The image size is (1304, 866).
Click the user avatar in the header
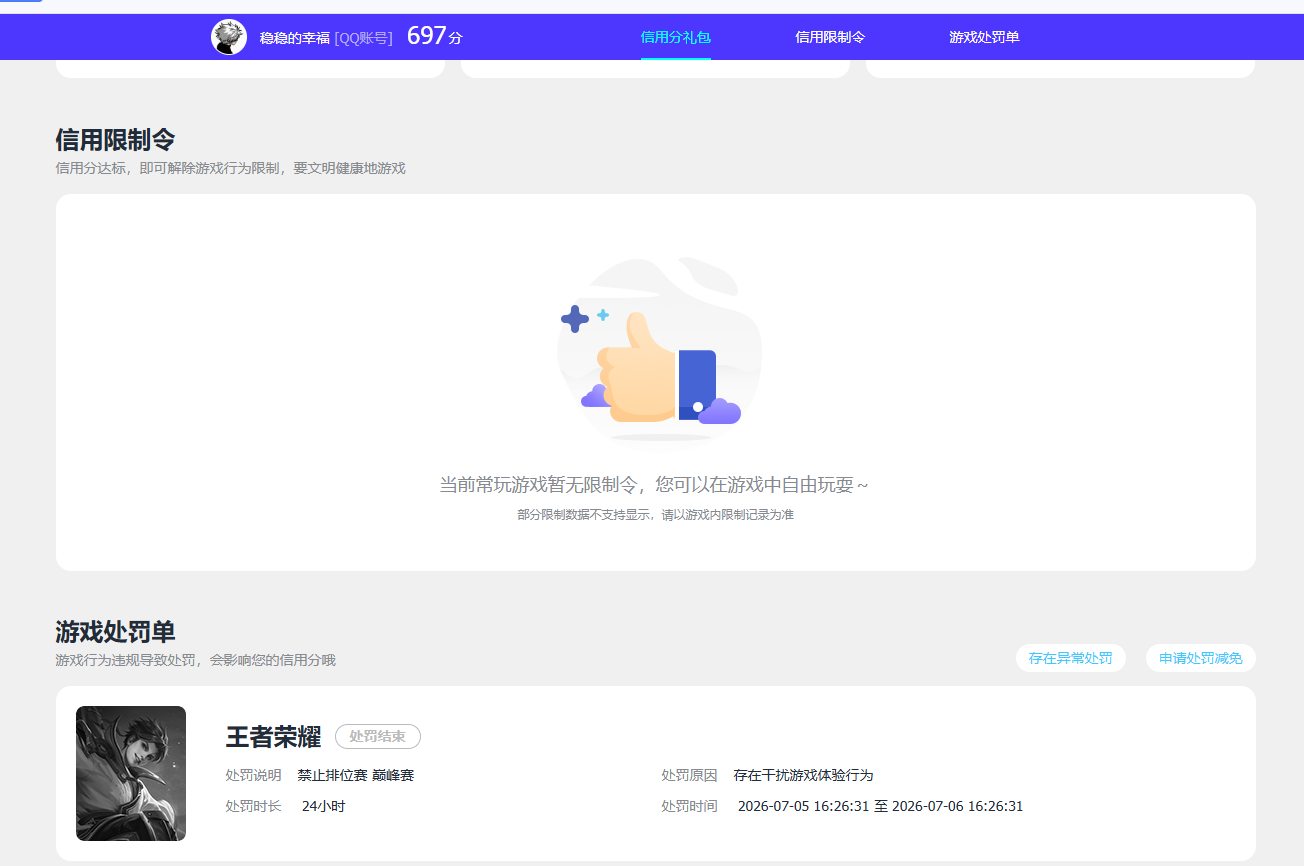click(x=229, y=37)
